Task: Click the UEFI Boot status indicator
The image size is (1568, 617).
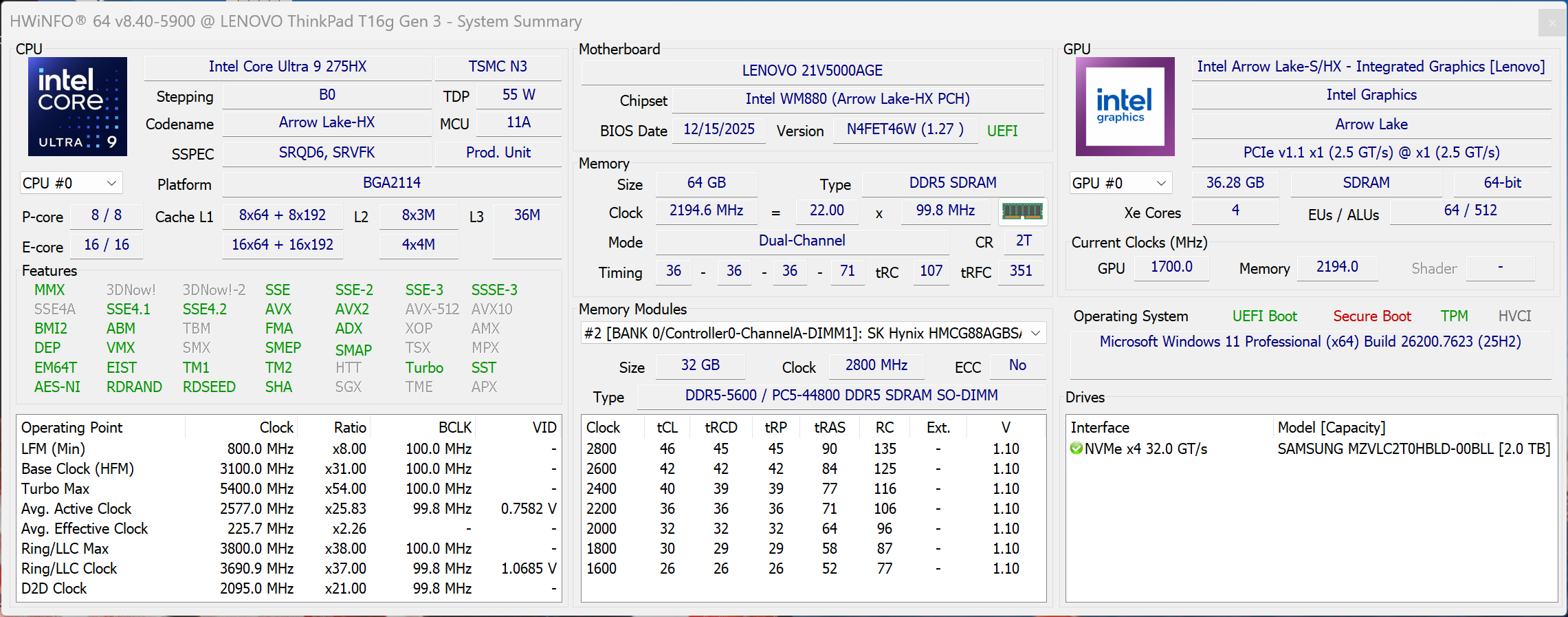Action: coord(1264,316)
